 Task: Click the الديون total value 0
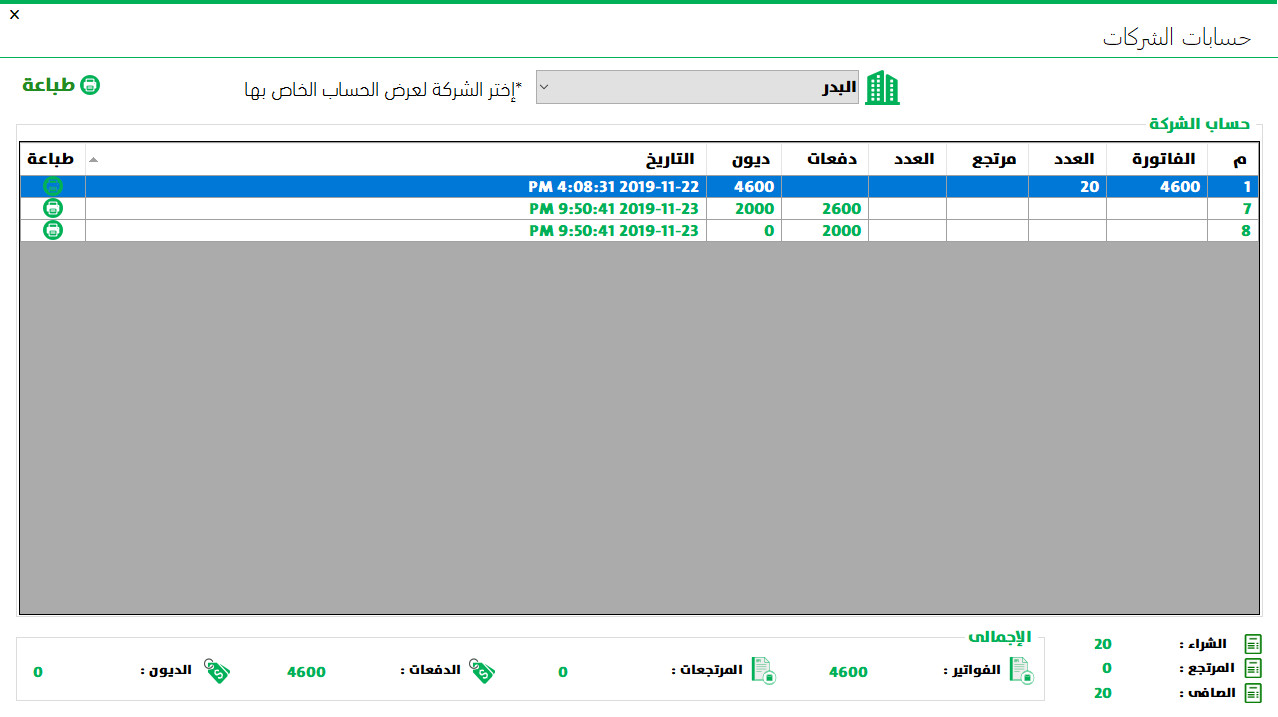[x=38, y=672]
